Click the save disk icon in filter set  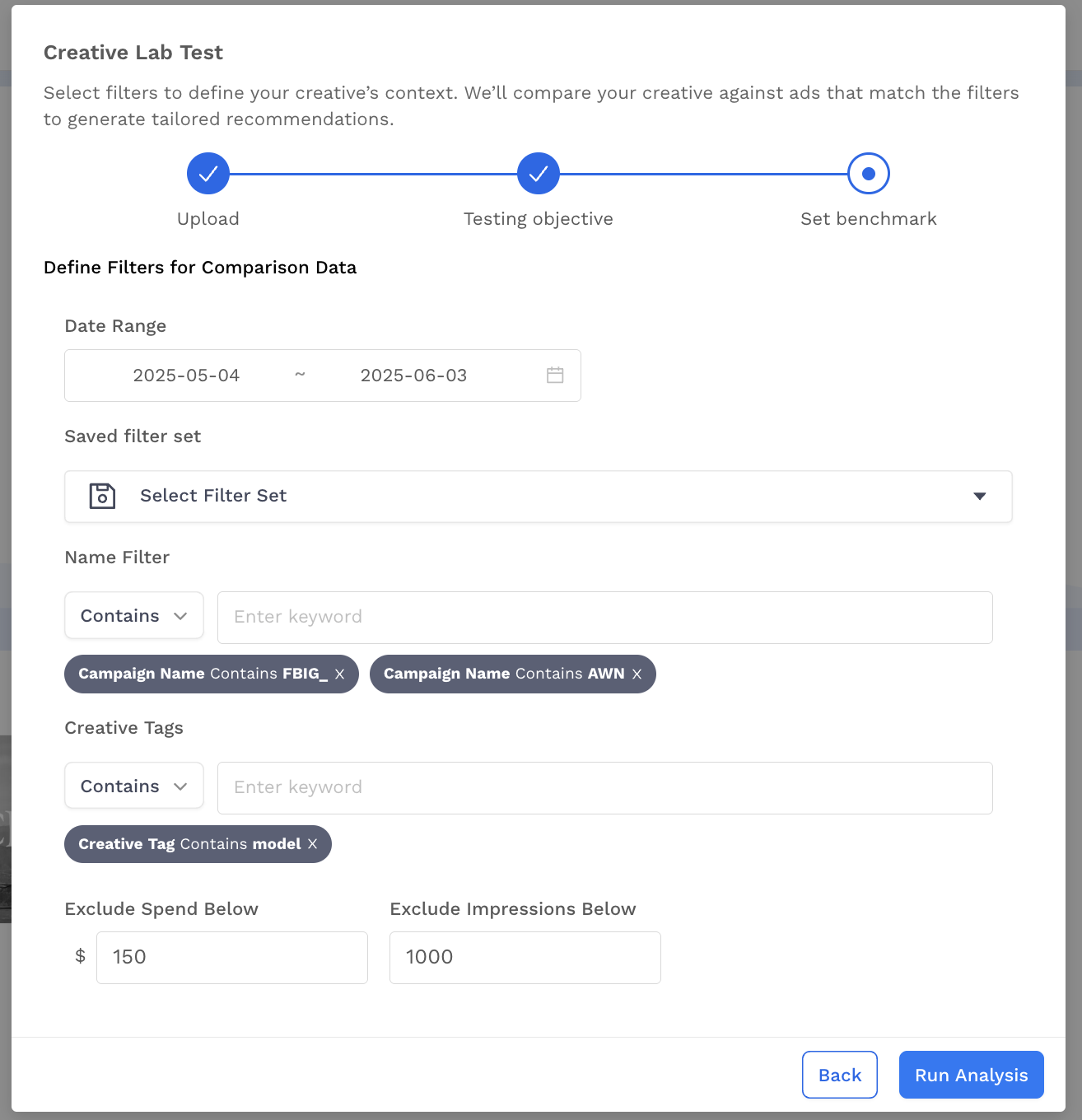click(x=102, y=496)
